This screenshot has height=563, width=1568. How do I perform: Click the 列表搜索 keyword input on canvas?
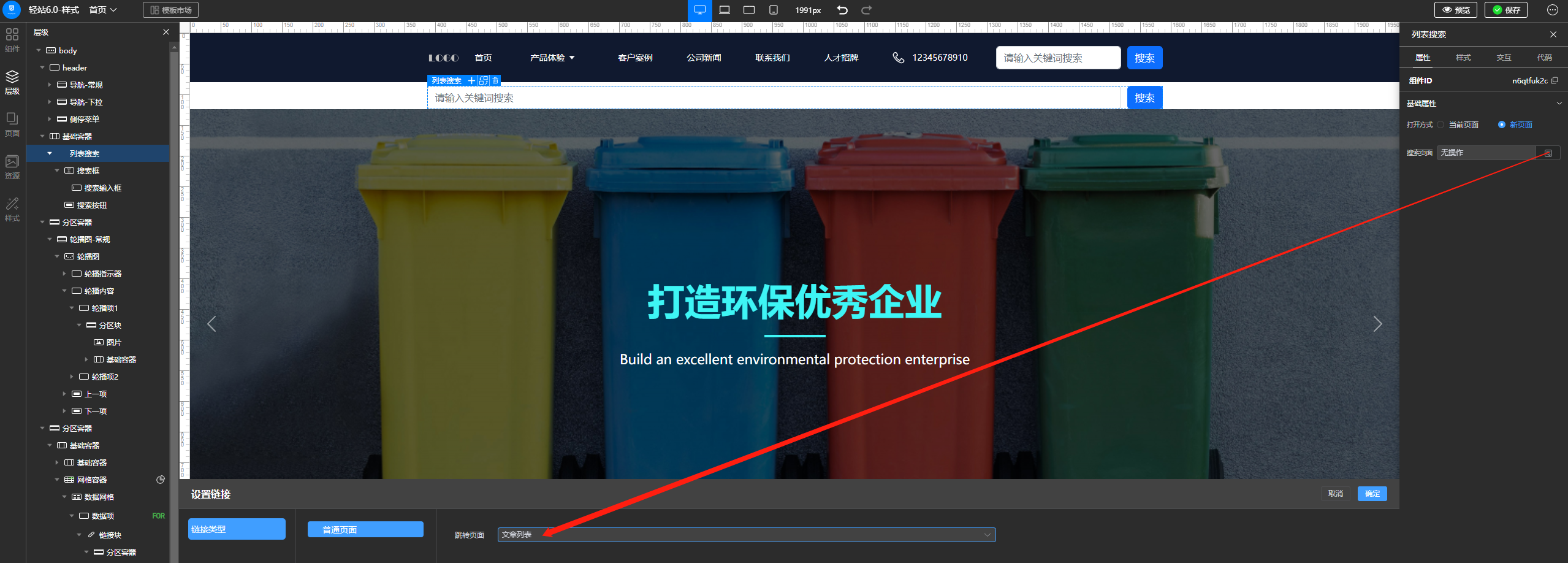(774, 98)
